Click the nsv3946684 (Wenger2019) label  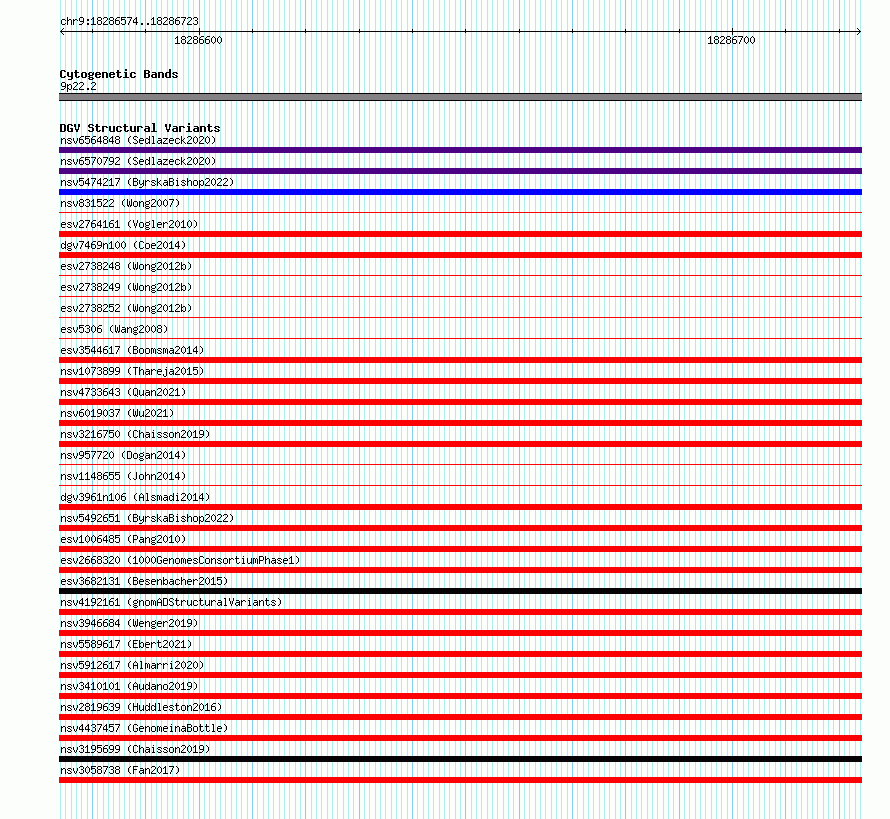pyautogui.click(x=129, y=623)
